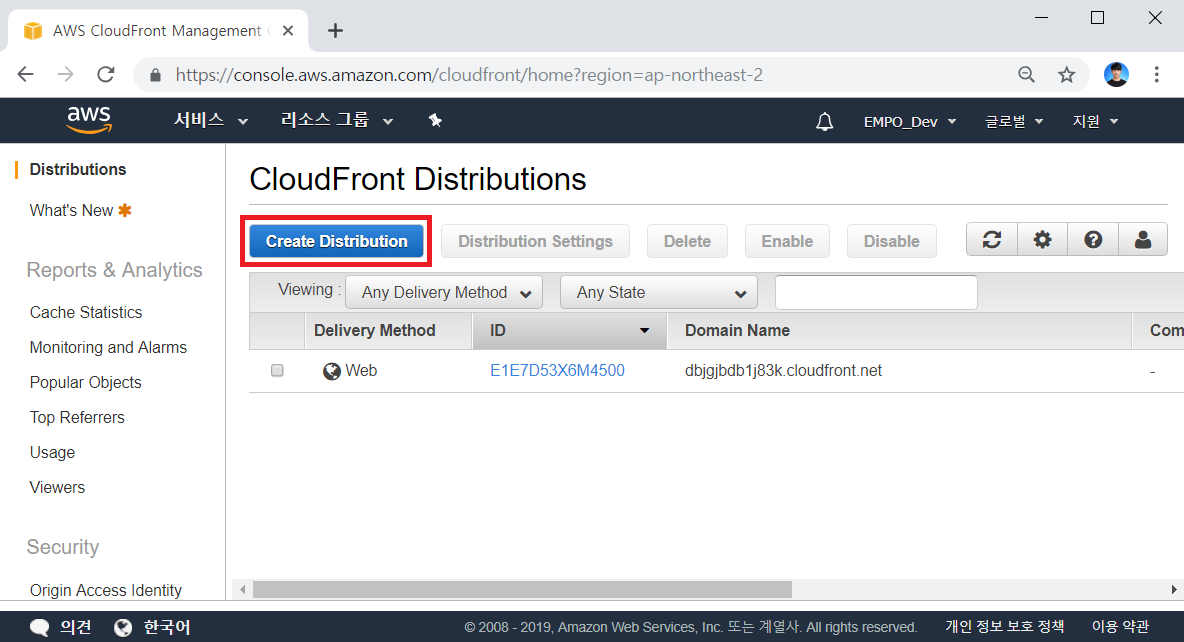Screen dimensions: 1184x642
Task: Click the zoom magnifier icon in the address bar
Action: 1026,74
